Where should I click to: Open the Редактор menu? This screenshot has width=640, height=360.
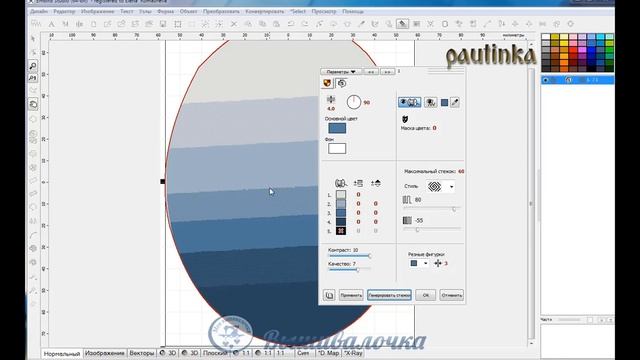tap(64, 11)
